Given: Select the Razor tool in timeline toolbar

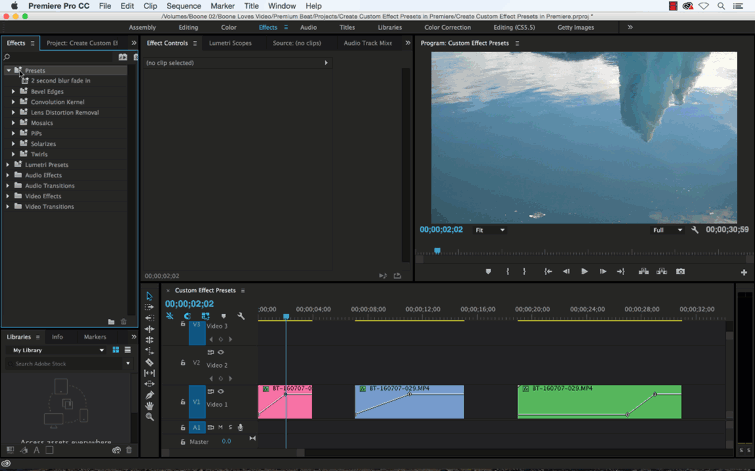Looking at the screenshot, I should point(150,362).
